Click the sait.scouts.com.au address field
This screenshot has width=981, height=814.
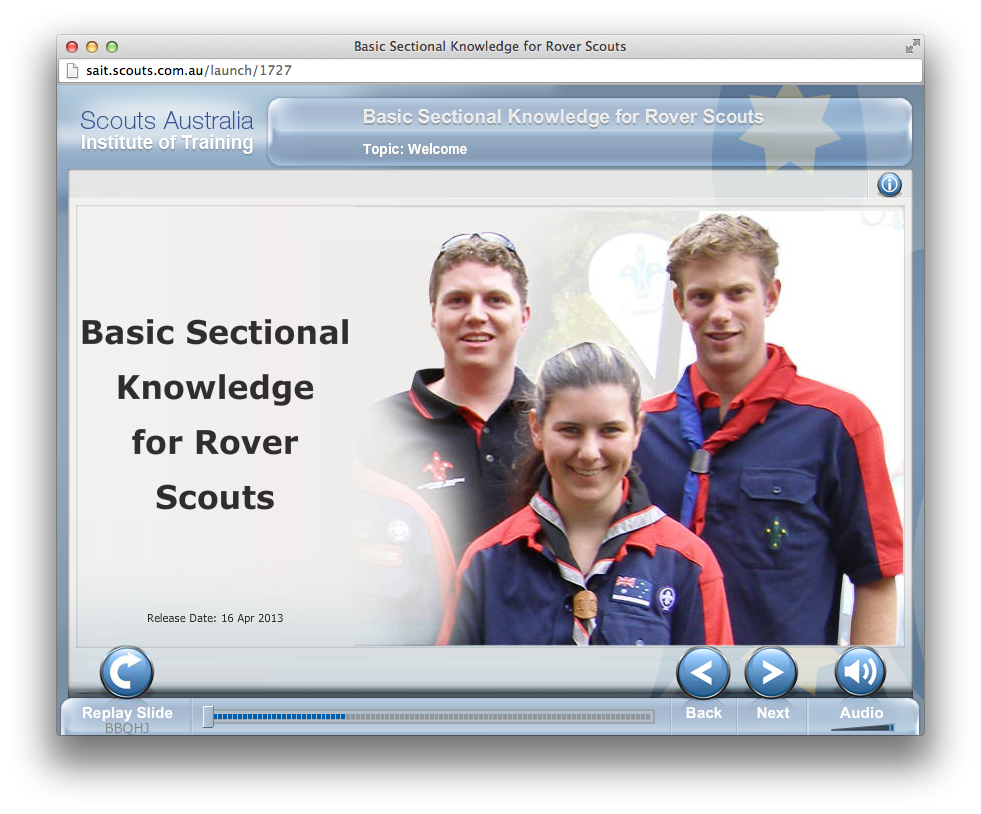coord(490,70)
